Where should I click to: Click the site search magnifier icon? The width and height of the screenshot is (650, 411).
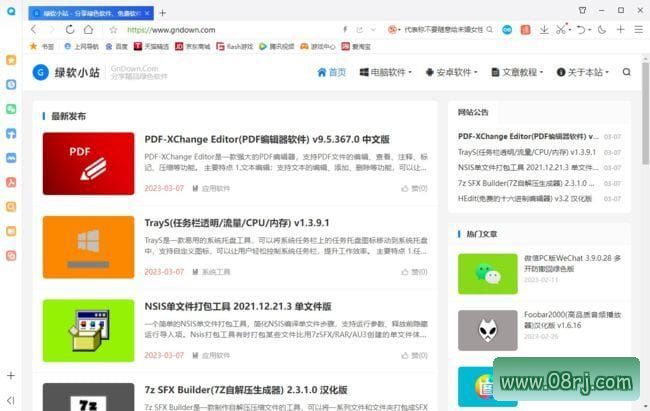point(626,72)
